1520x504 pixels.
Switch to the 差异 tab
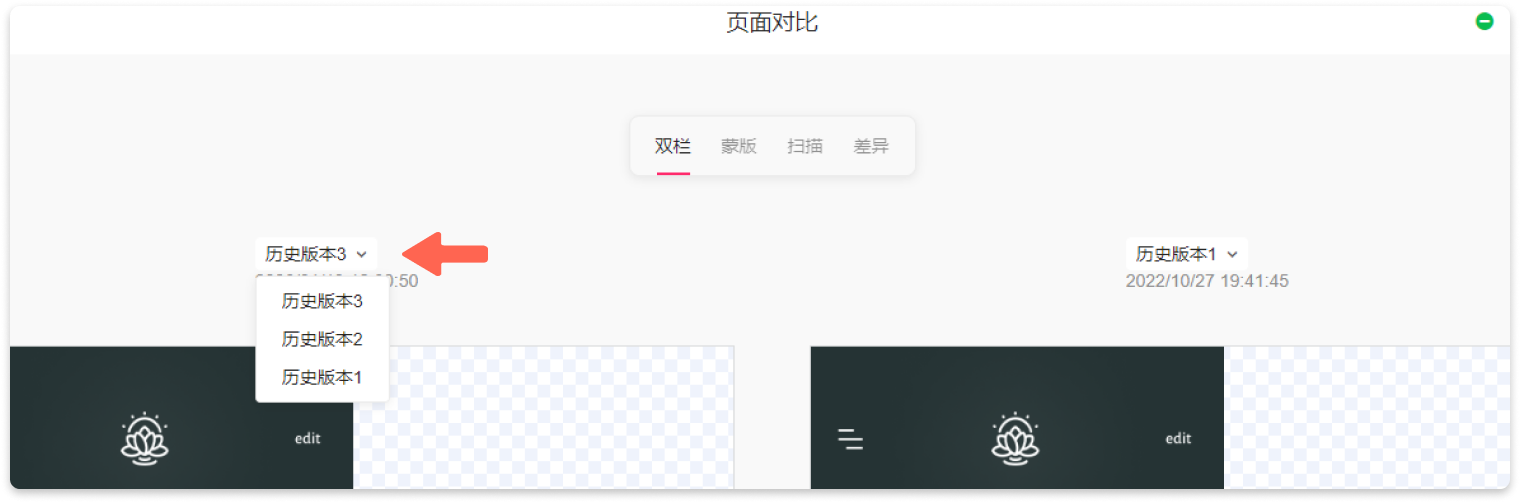point(871,147)
